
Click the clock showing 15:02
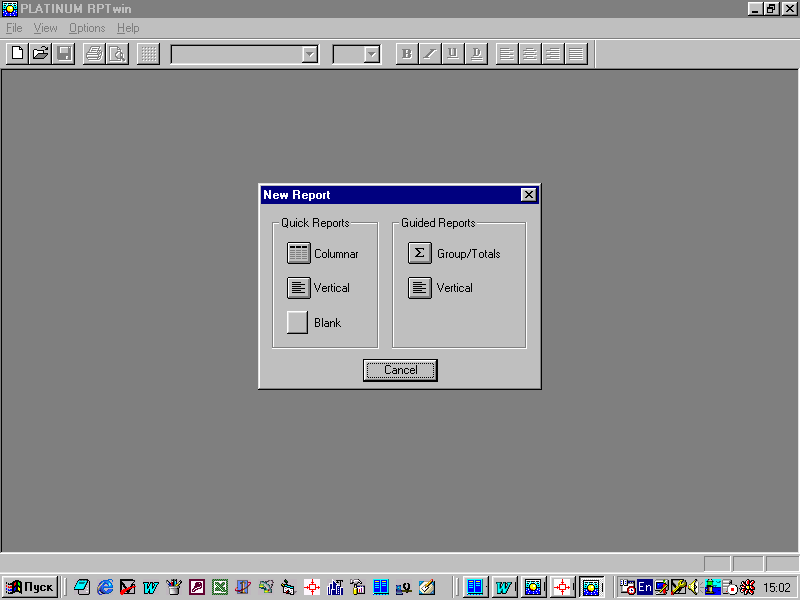777,587
